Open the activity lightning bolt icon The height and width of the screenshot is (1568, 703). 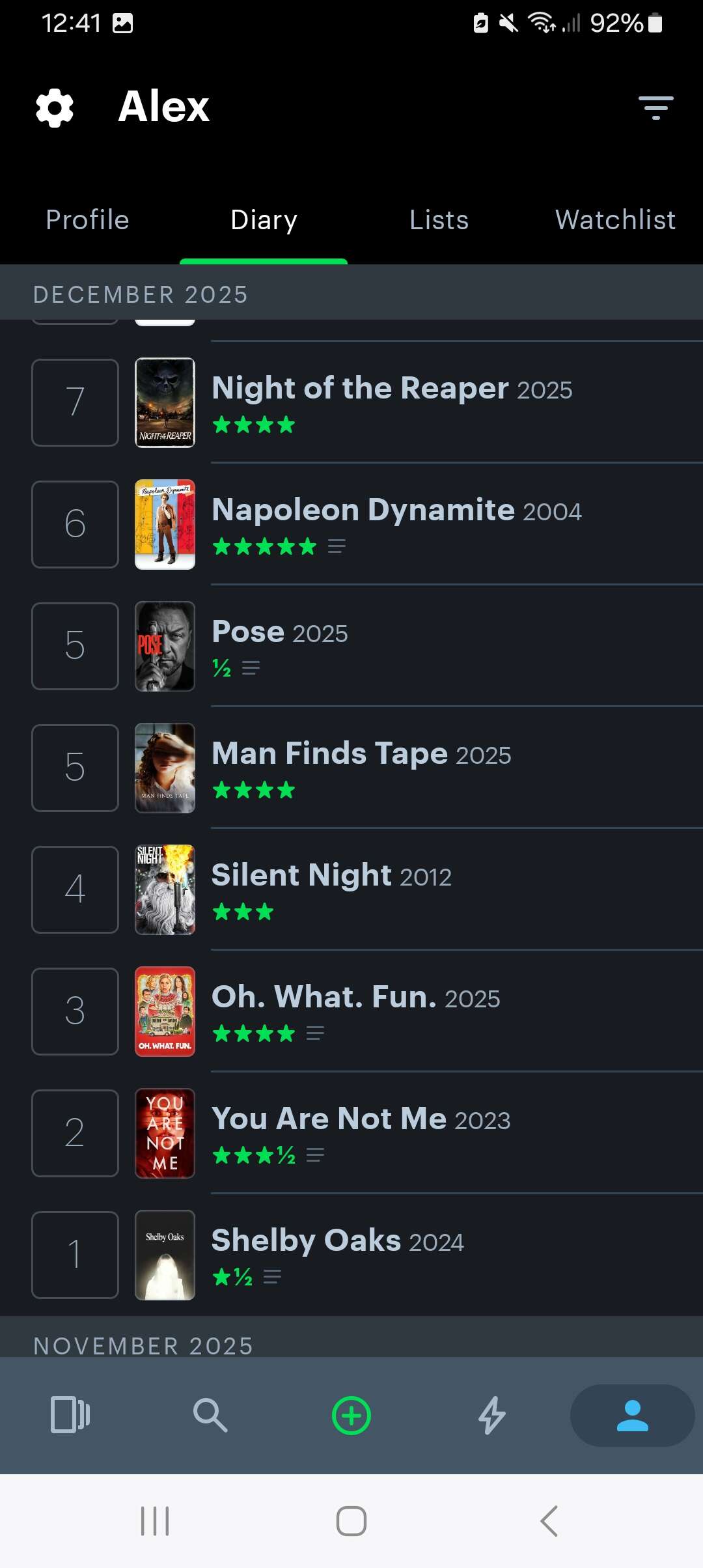[492, 1416]
